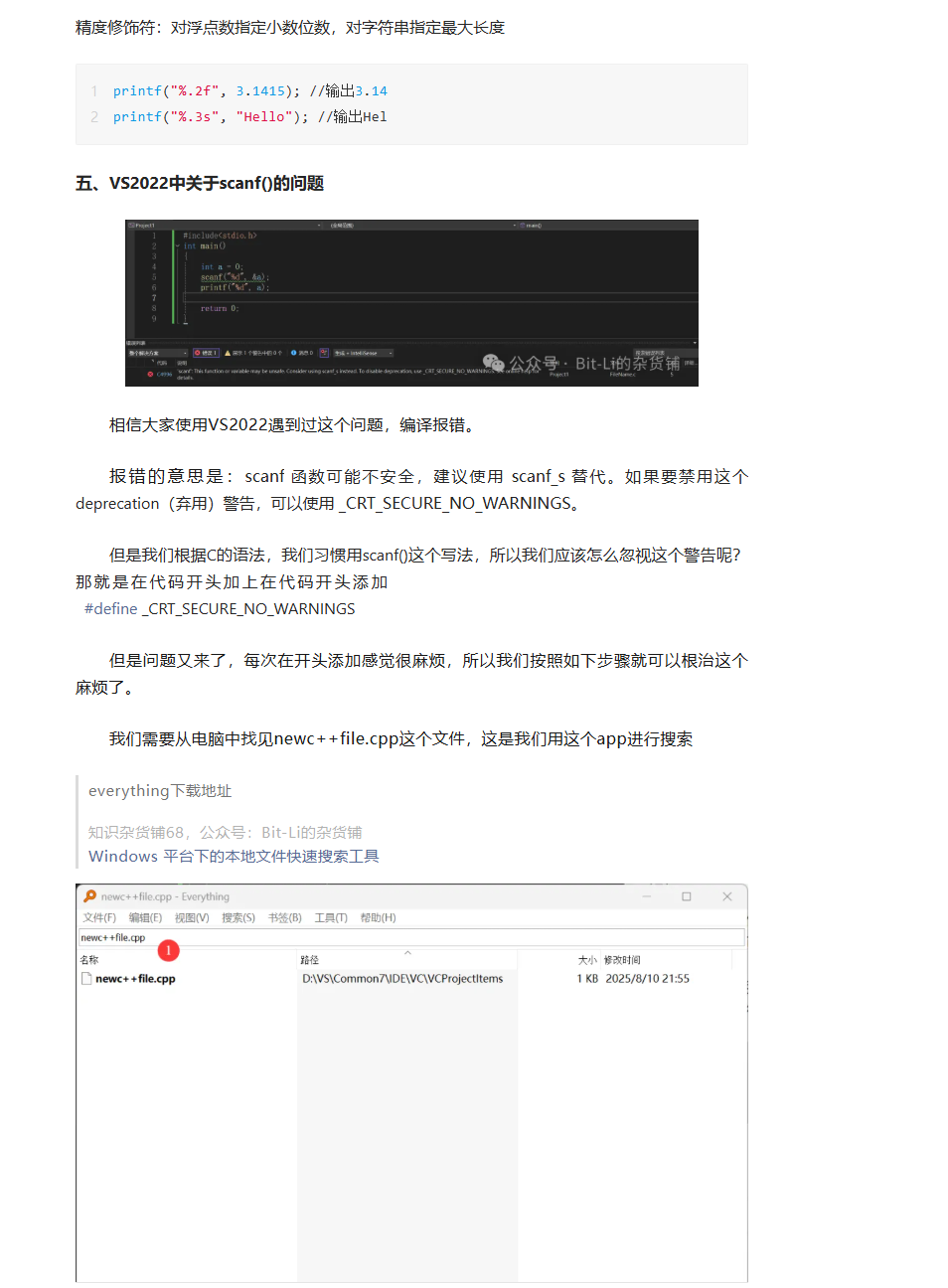Collapse the int main() code outline

point(177,244)
